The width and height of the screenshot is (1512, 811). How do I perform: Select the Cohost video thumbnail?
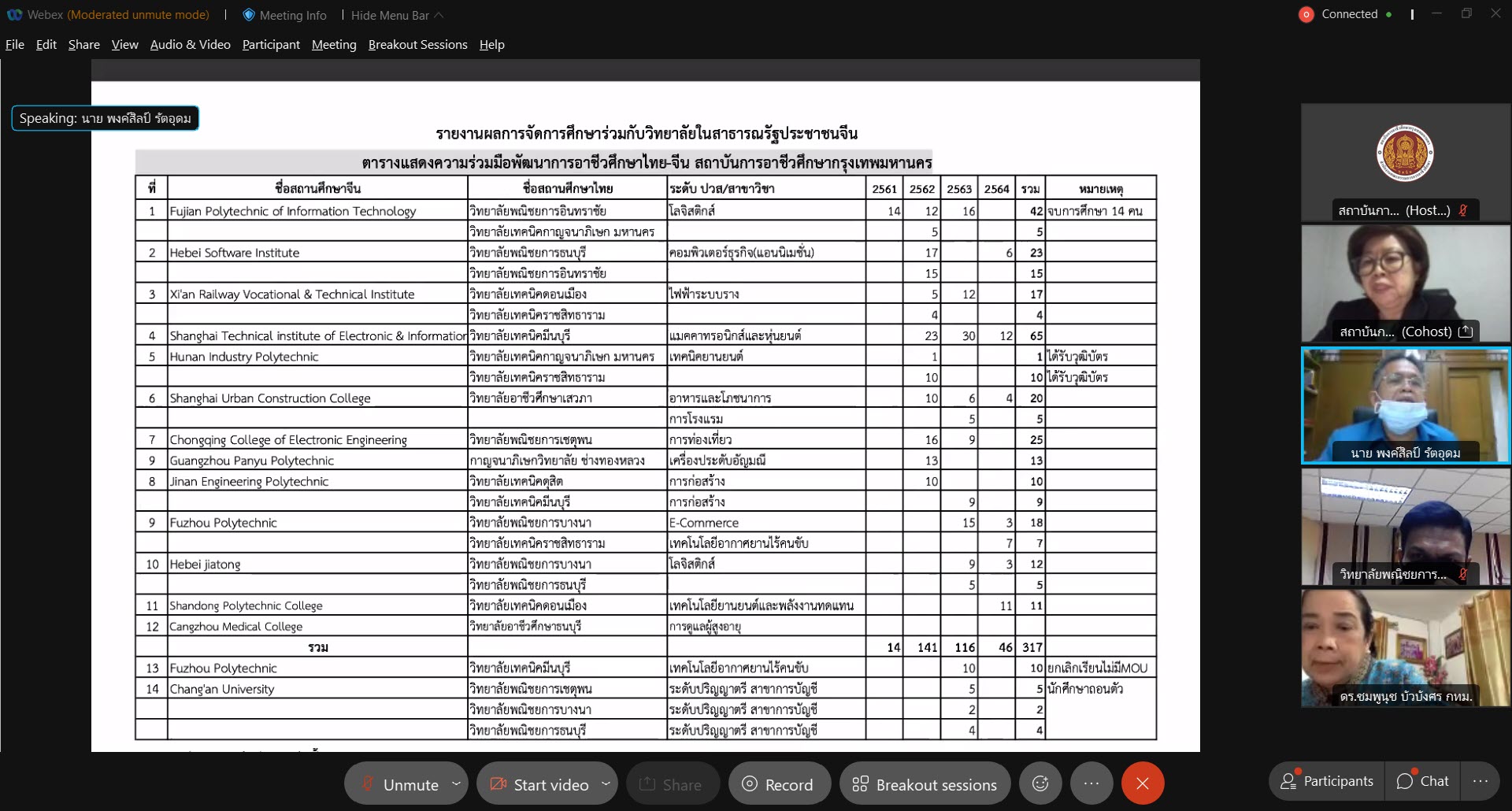(1406, 283)
